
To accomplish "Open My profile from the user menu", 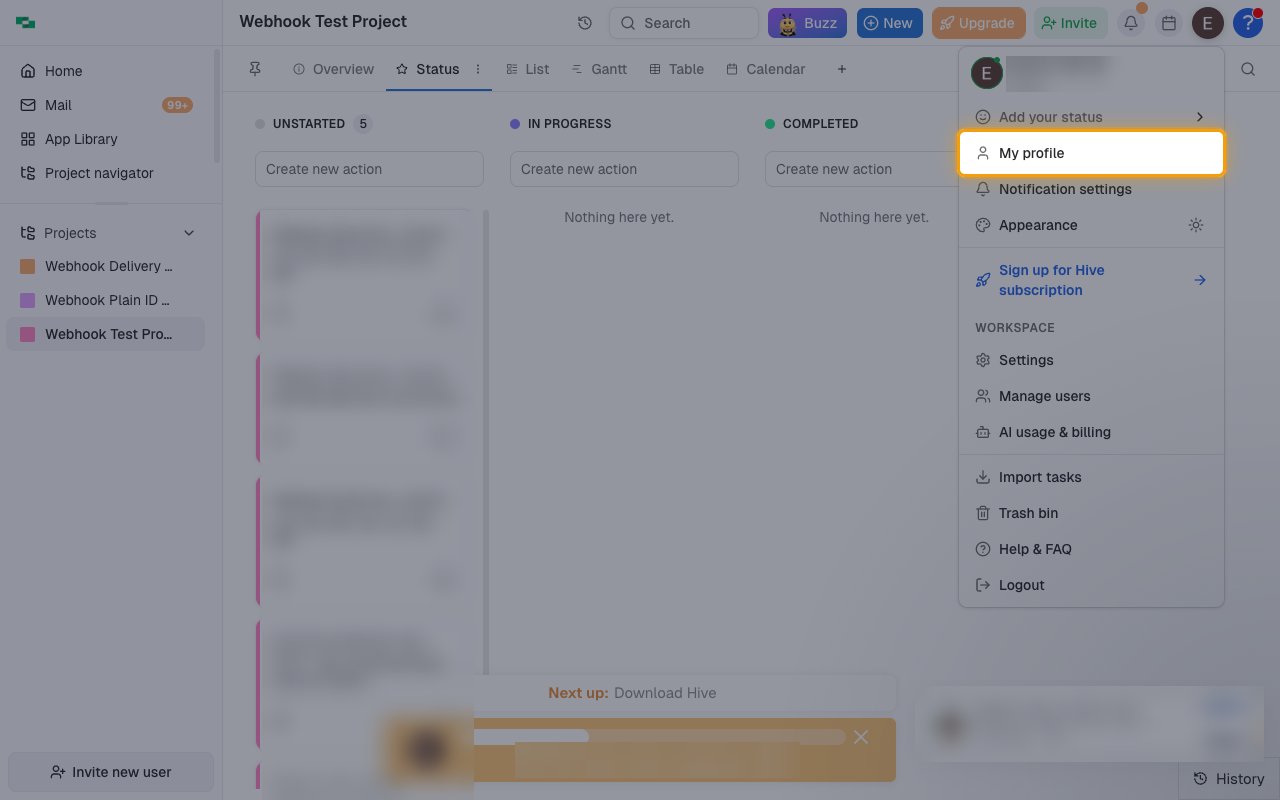I will pyautogui.click(x=1091, y=153).
